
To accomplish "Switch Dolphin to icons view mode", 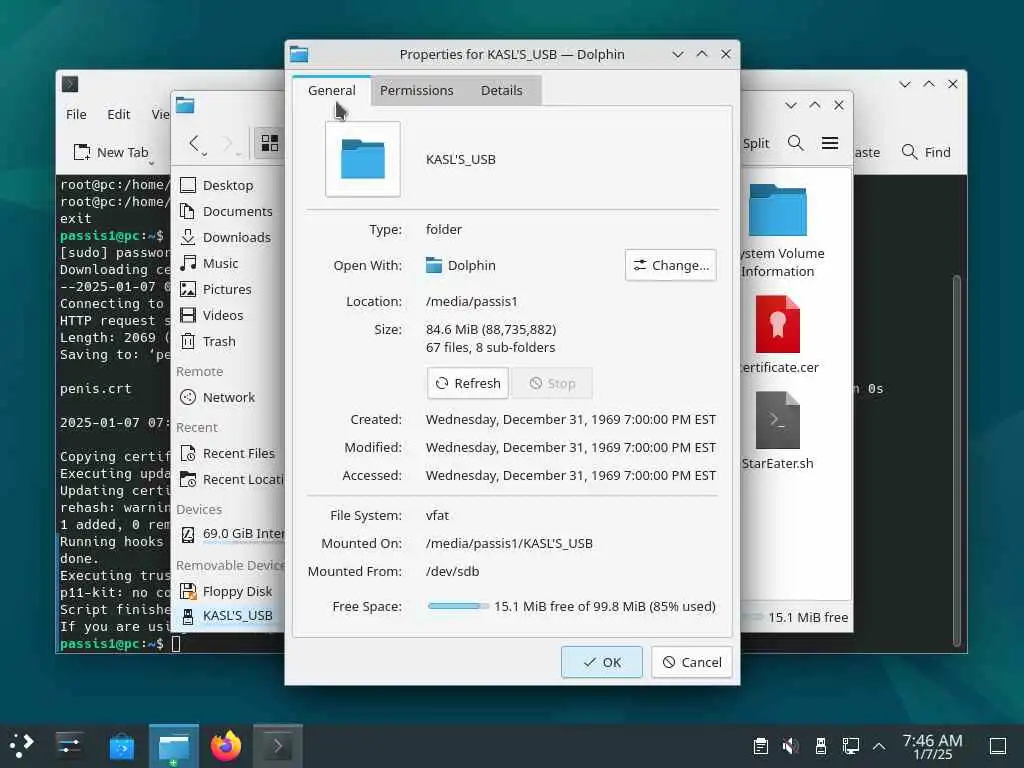I will tap(270, 143).
